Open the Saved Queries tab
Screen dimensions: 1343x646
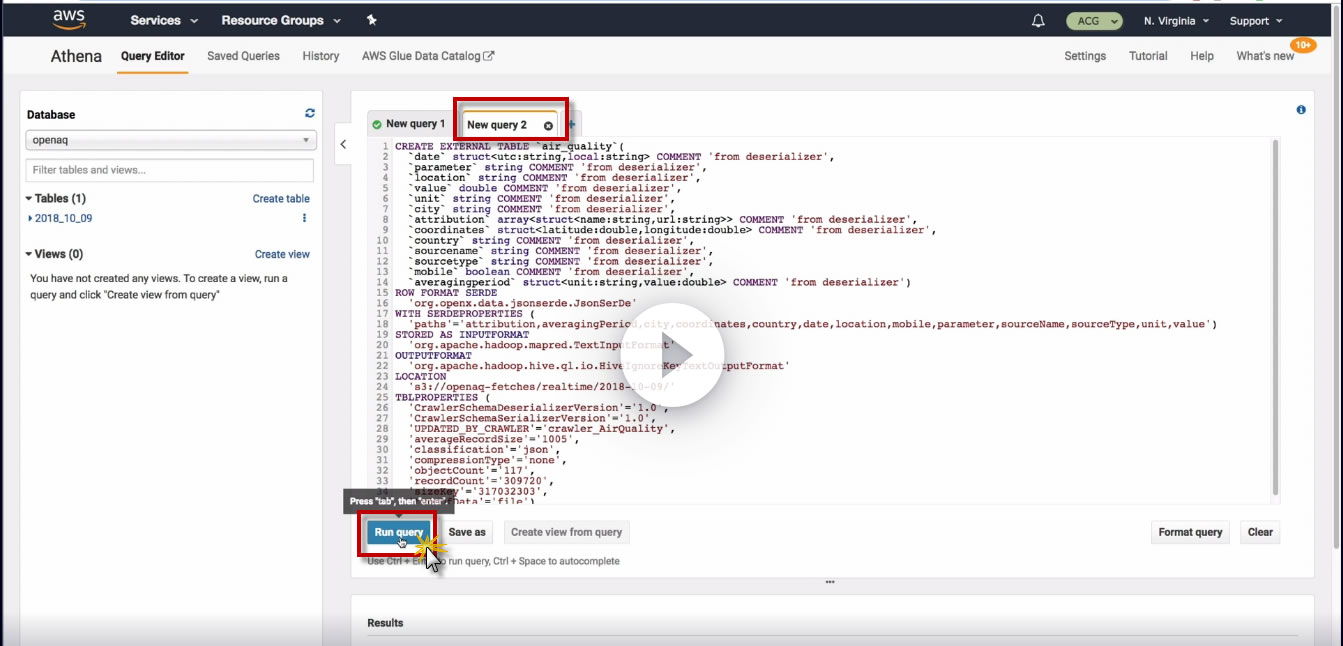243,56
